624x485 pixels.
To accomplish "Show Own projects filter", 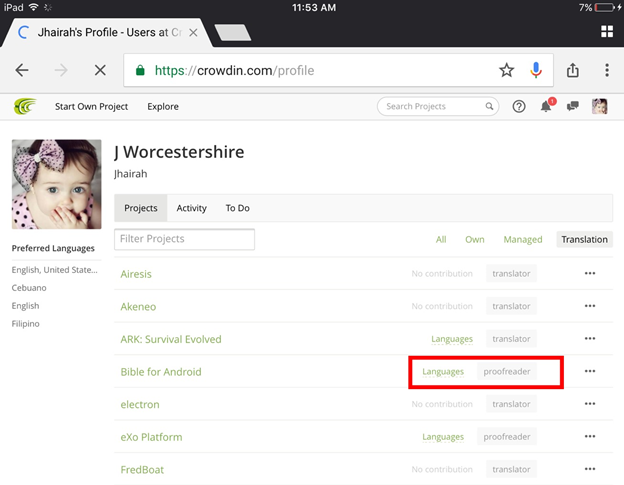I will tap(475, 240).
